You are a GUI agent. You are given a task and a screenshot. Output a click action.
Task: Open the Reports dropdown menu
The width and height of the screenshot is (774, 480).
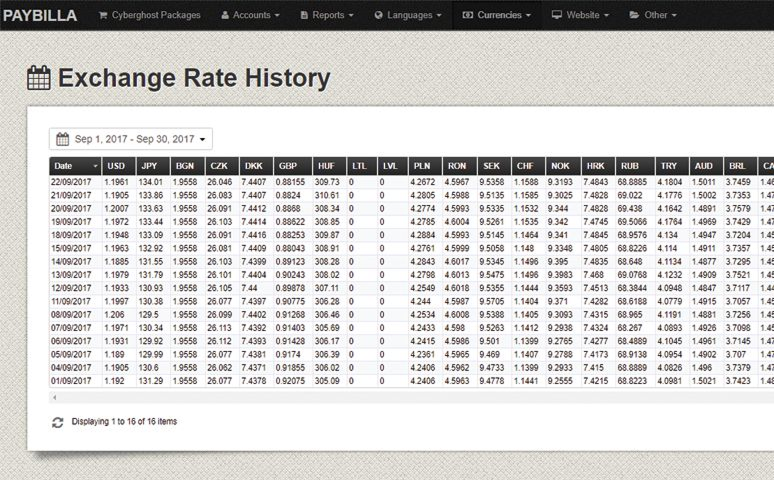(x=332, y=15)
